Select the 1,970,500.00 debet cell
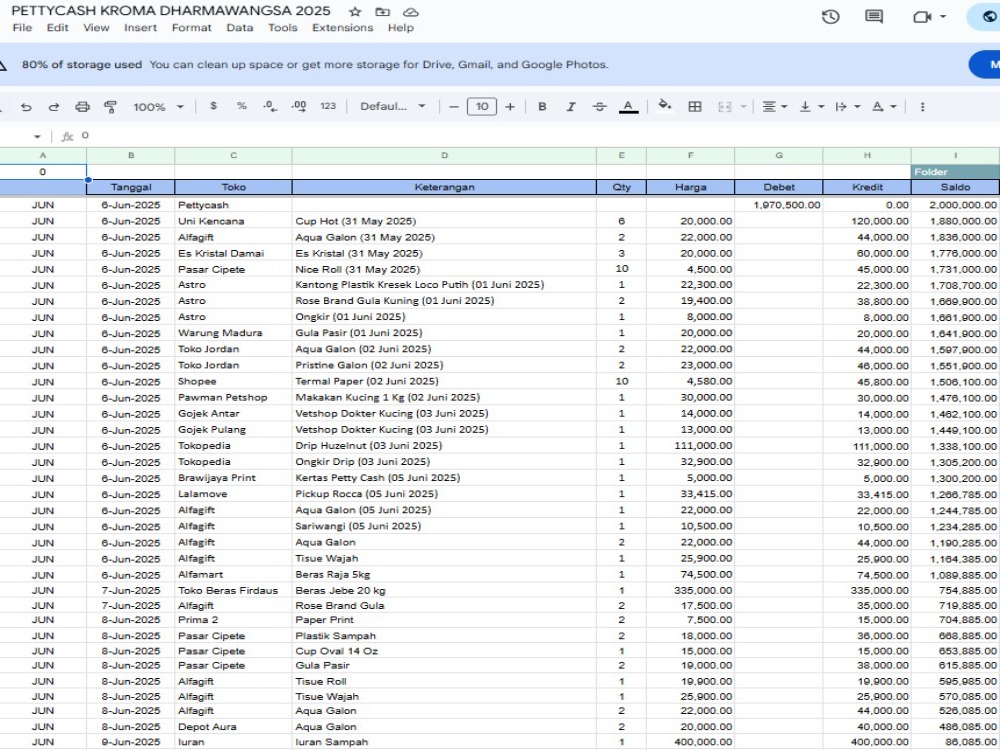Screen dimensions: 1000x750 pyautogui.click(x=779, y=205)
